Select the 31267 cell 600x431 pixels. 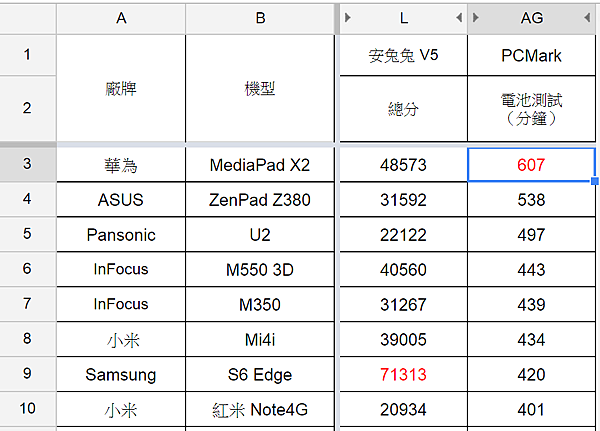[x=403, y=305]
